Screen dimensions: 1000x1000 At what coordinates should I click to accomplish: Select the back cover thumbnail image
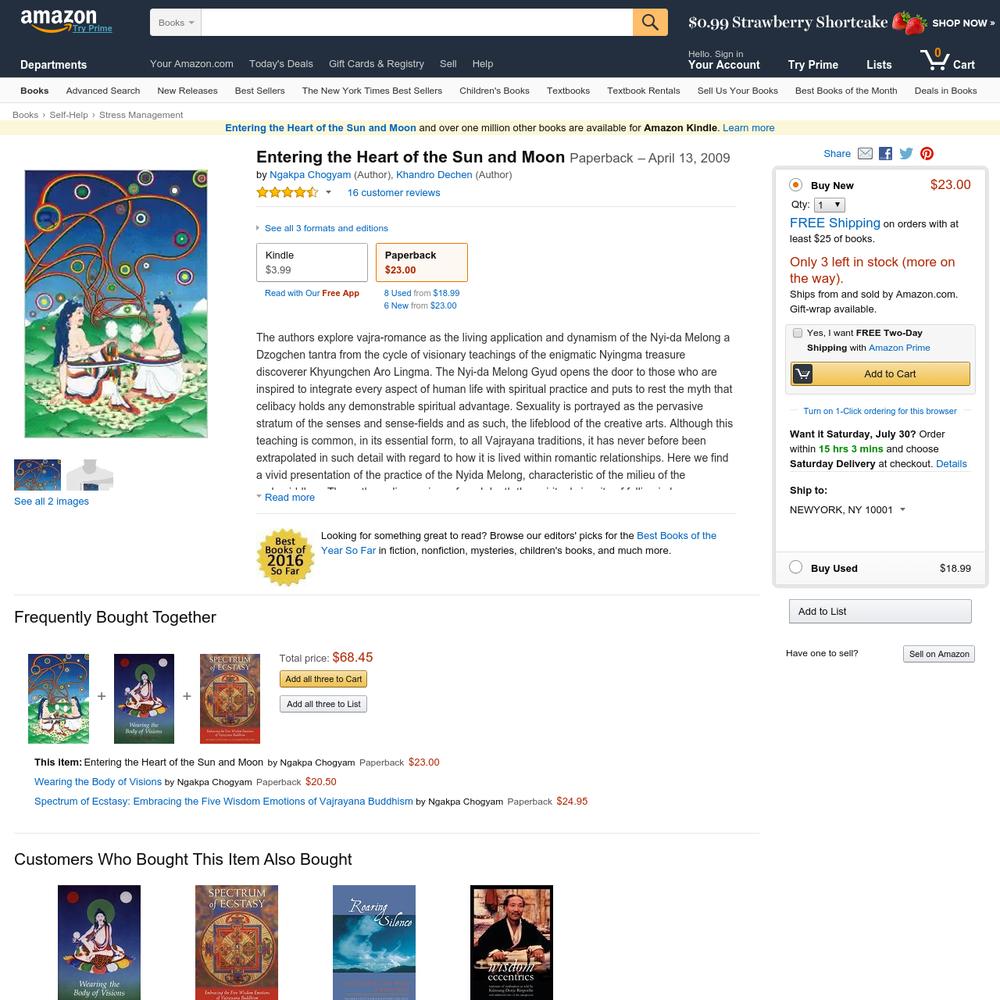(90, 474)
